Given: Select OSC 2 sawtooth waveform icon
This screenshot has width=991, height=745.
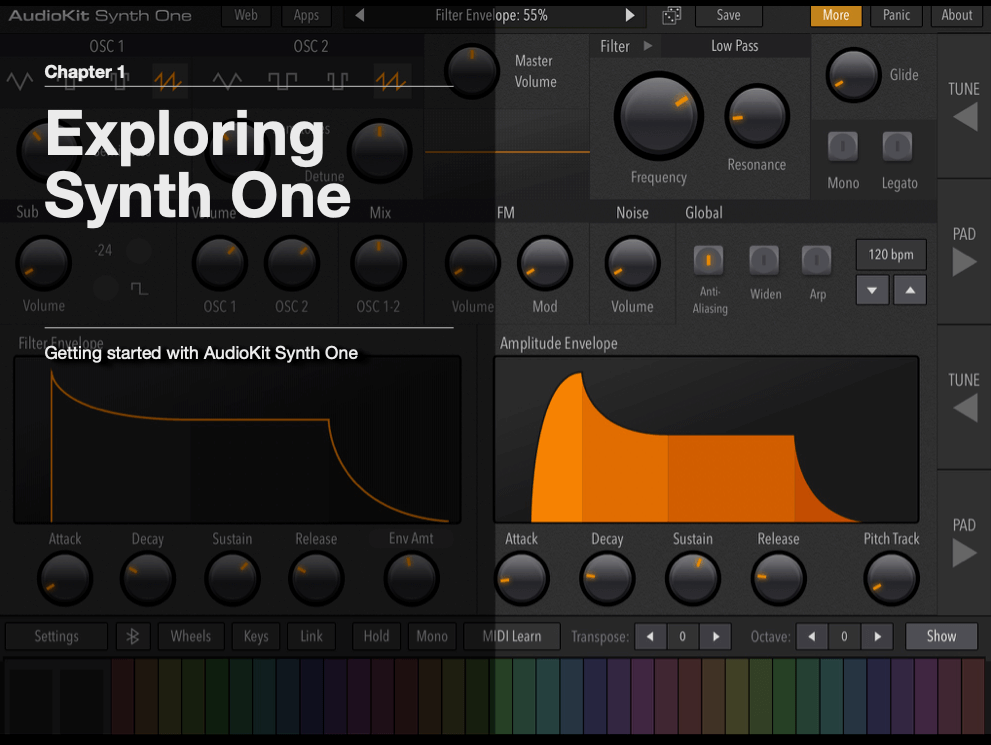Looking at the screenshot, I should point(391,80).
